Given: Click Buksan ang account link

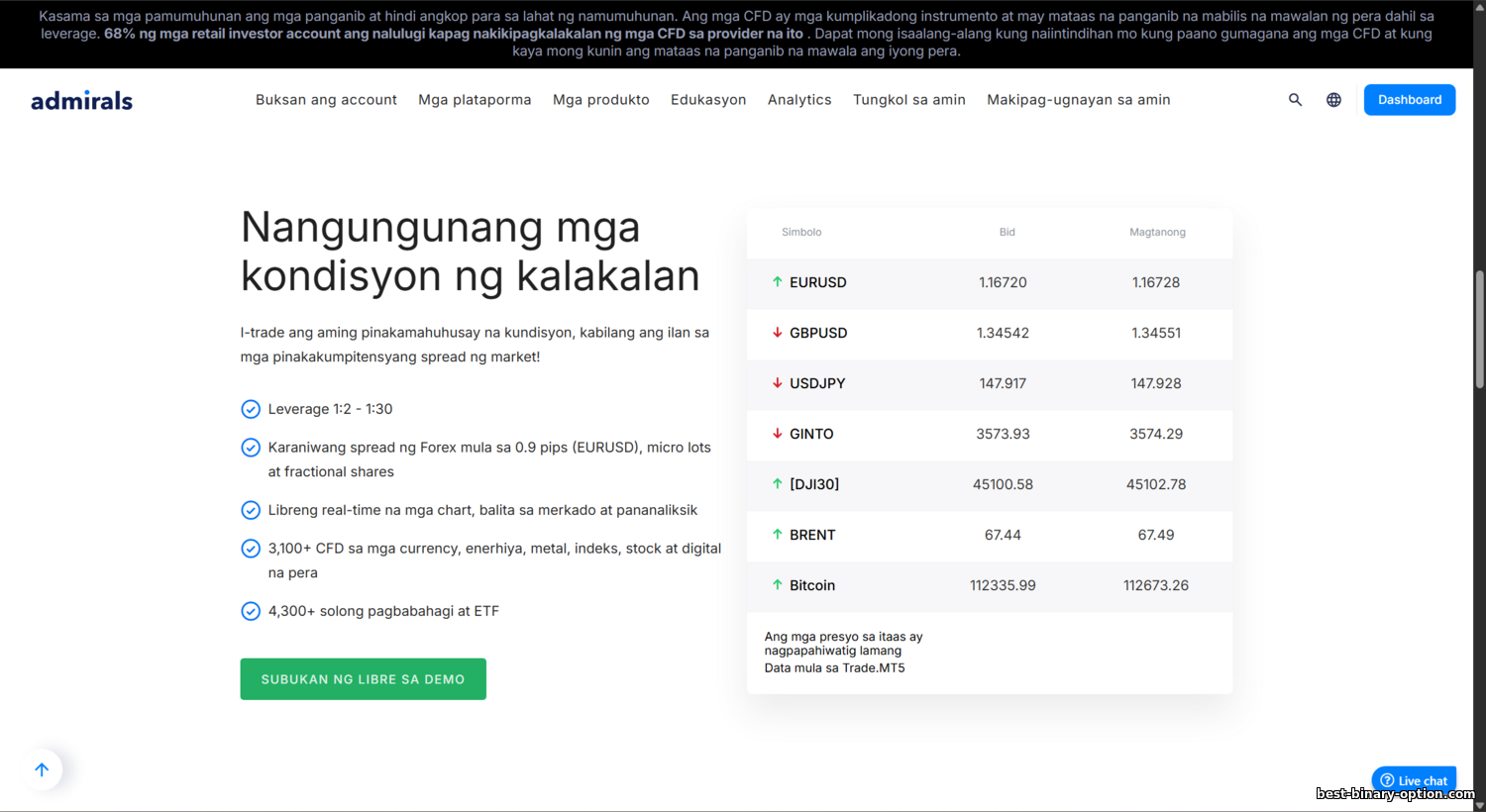Looking at the screenshot, I should pyautogui.click(x=326, y=100).
